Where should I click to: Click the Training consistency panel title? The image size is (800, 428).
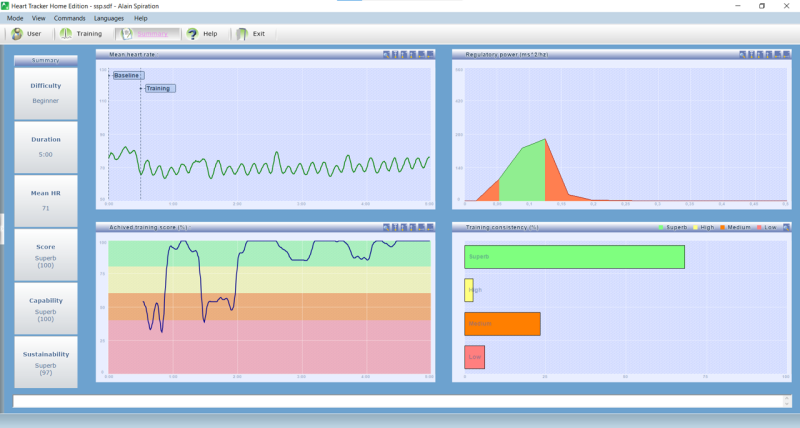[502, 227]
